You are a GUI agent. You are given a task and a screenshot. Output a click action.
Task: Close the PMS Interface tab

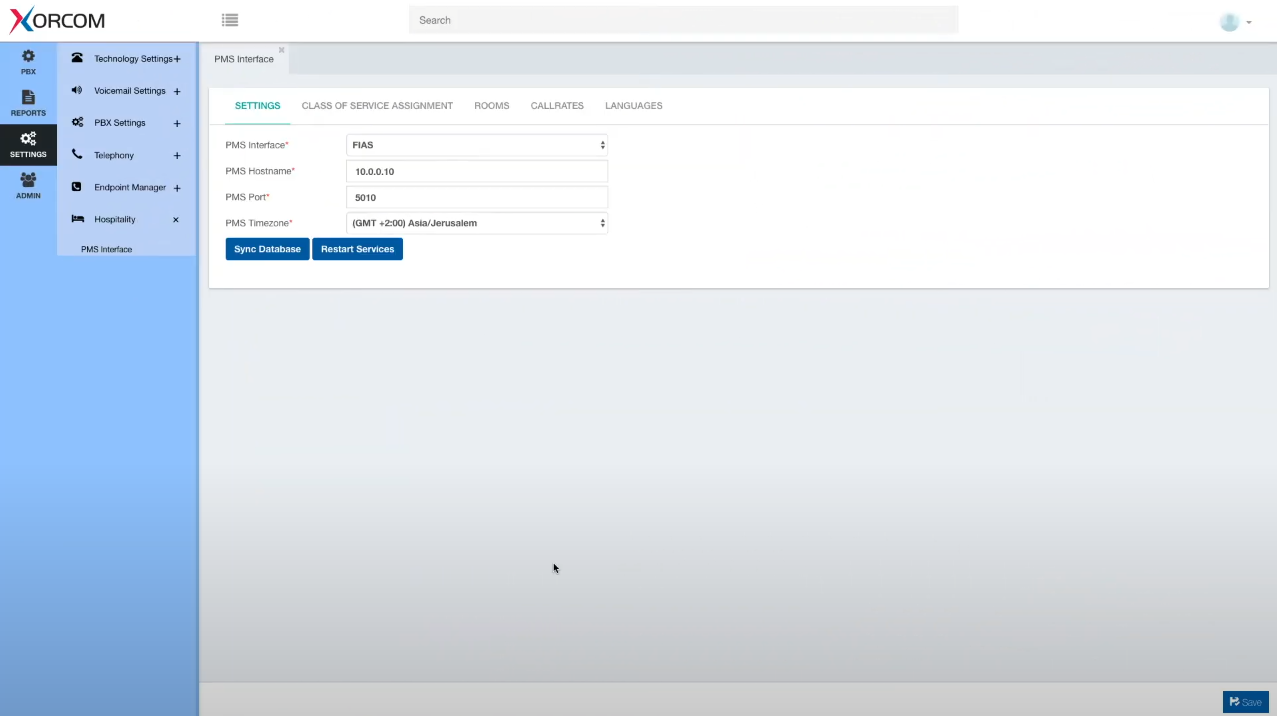[282, 49]
